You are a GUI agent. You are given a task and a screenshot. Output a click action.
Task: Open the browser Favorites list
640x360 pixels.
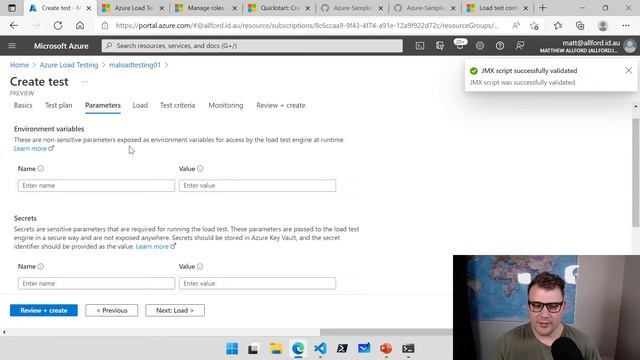(x=558, y=26)
